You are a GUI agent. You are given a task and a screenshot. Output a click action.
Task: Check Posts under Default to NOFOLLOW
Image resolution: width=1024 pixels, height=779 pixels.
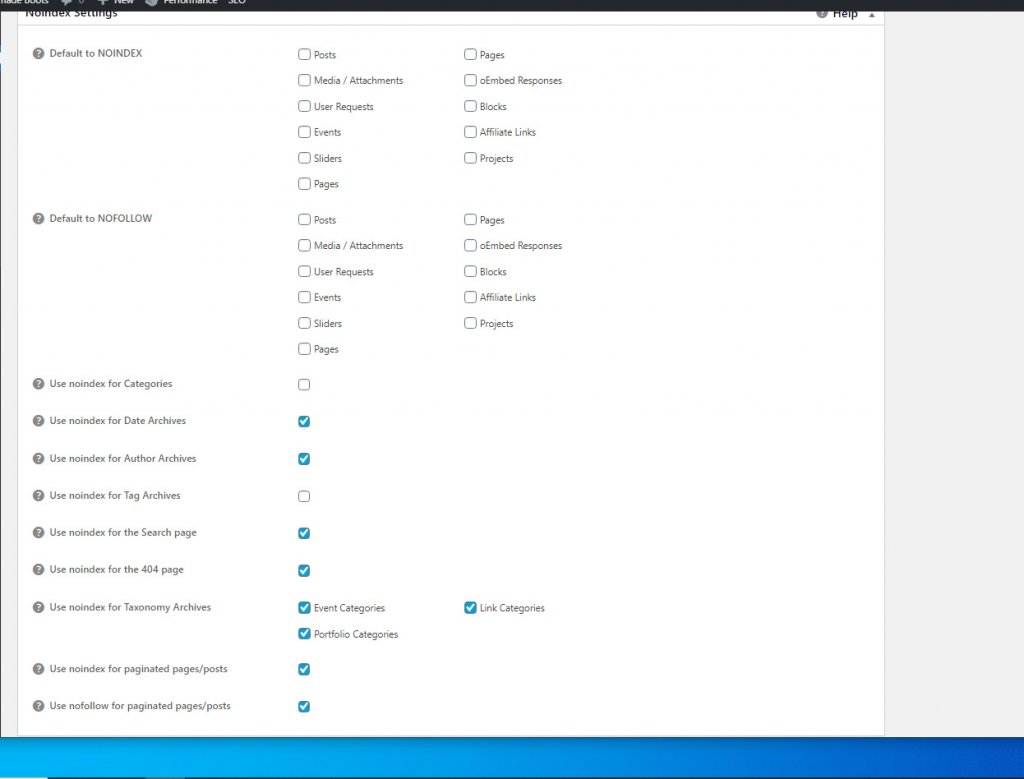pyautogui.click(x=304, y=219)
